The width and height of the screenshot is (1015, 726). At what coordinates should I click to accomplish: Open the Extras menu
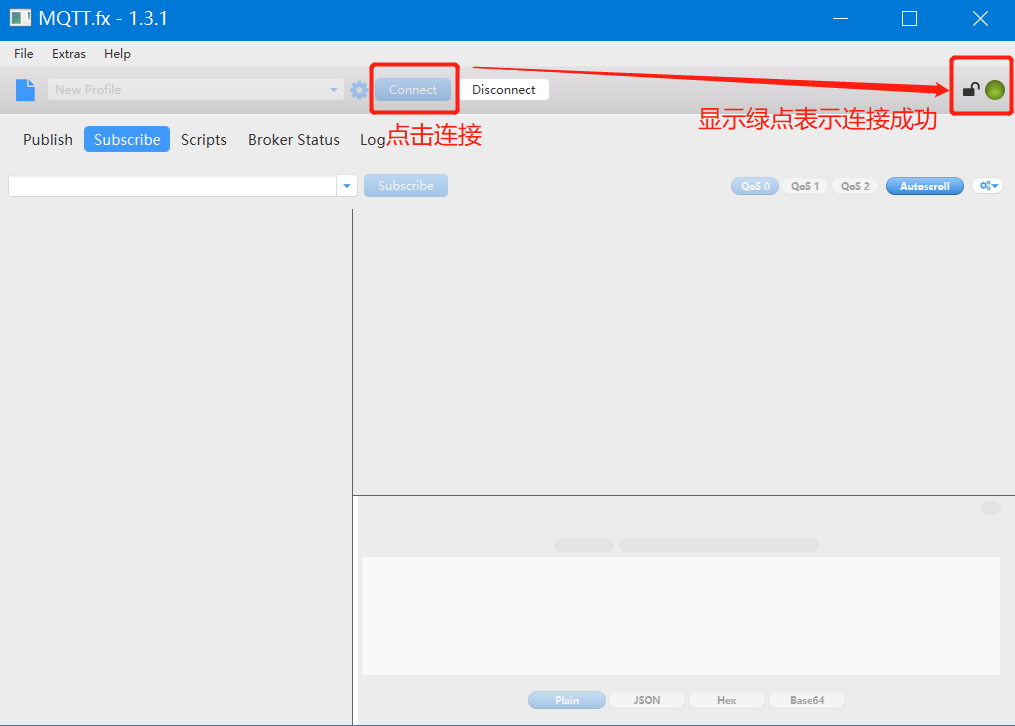[69, 54]
